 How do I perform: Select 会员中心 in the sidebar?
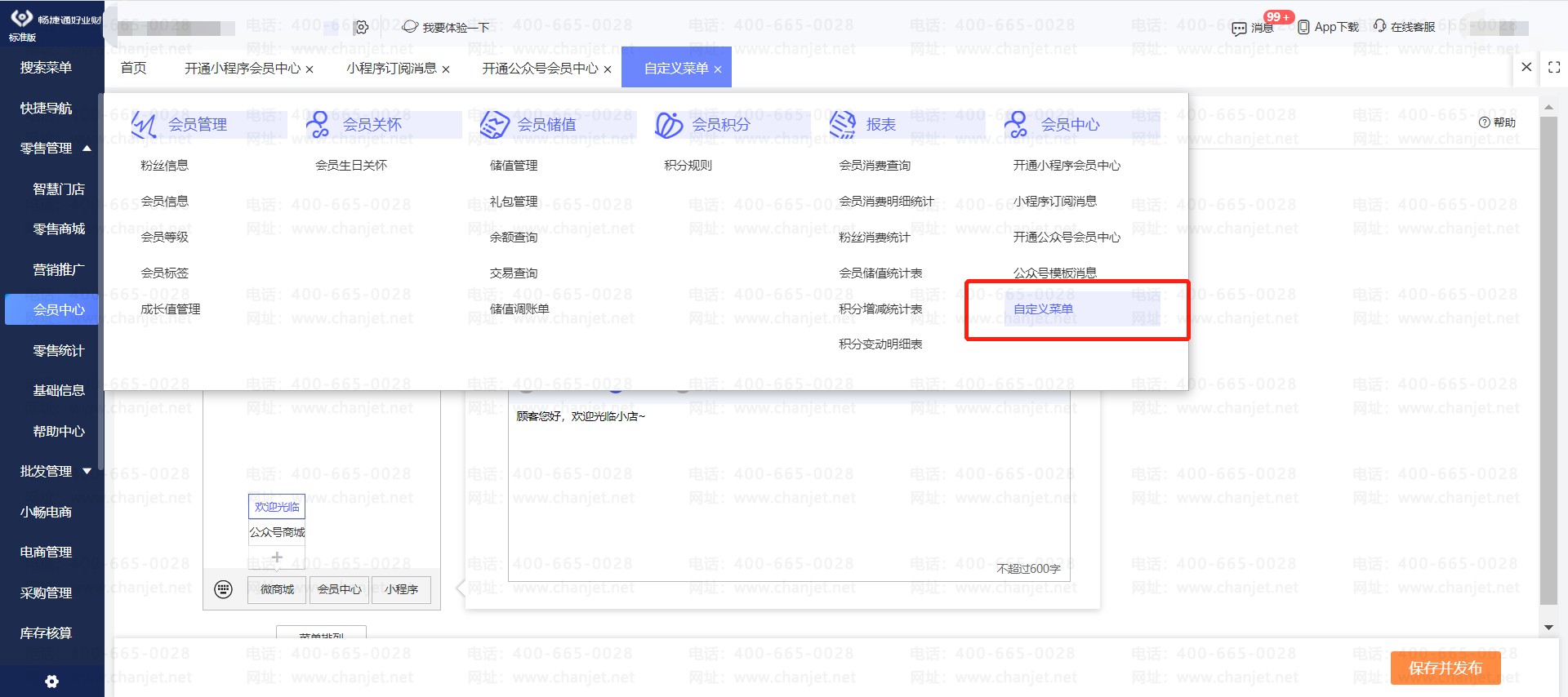coord(52,309)
